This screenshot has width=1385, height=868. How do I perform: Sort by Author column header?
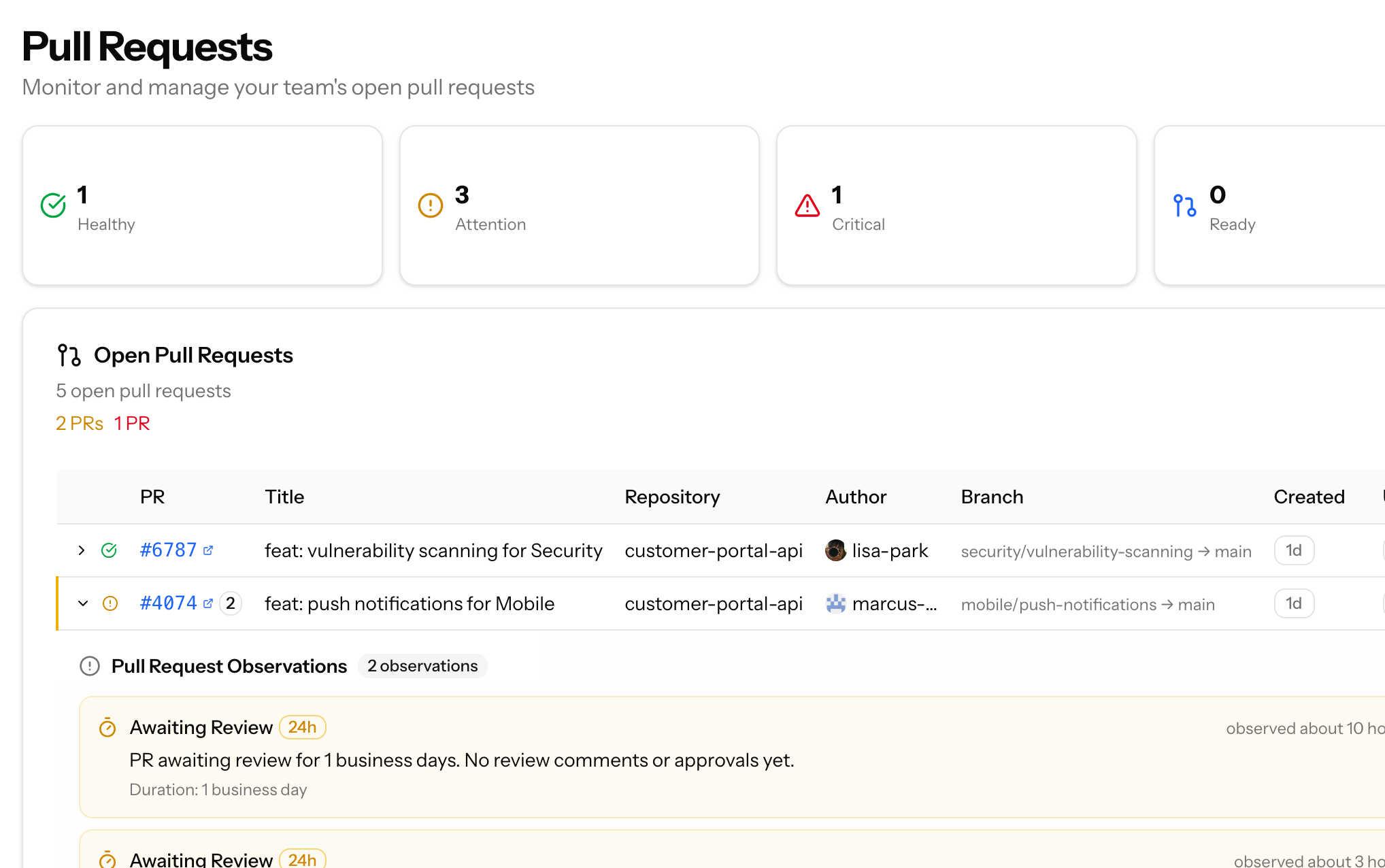point(856,497)
